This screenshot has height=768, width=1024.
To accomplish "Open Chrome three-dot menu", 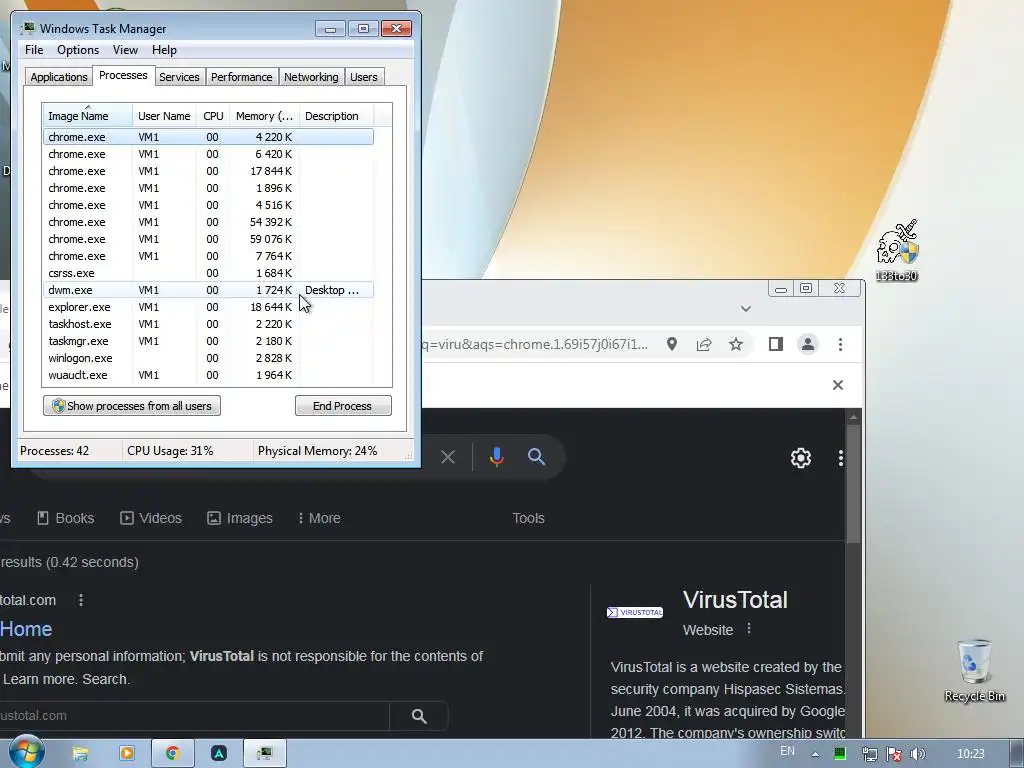I will point(840,344).
